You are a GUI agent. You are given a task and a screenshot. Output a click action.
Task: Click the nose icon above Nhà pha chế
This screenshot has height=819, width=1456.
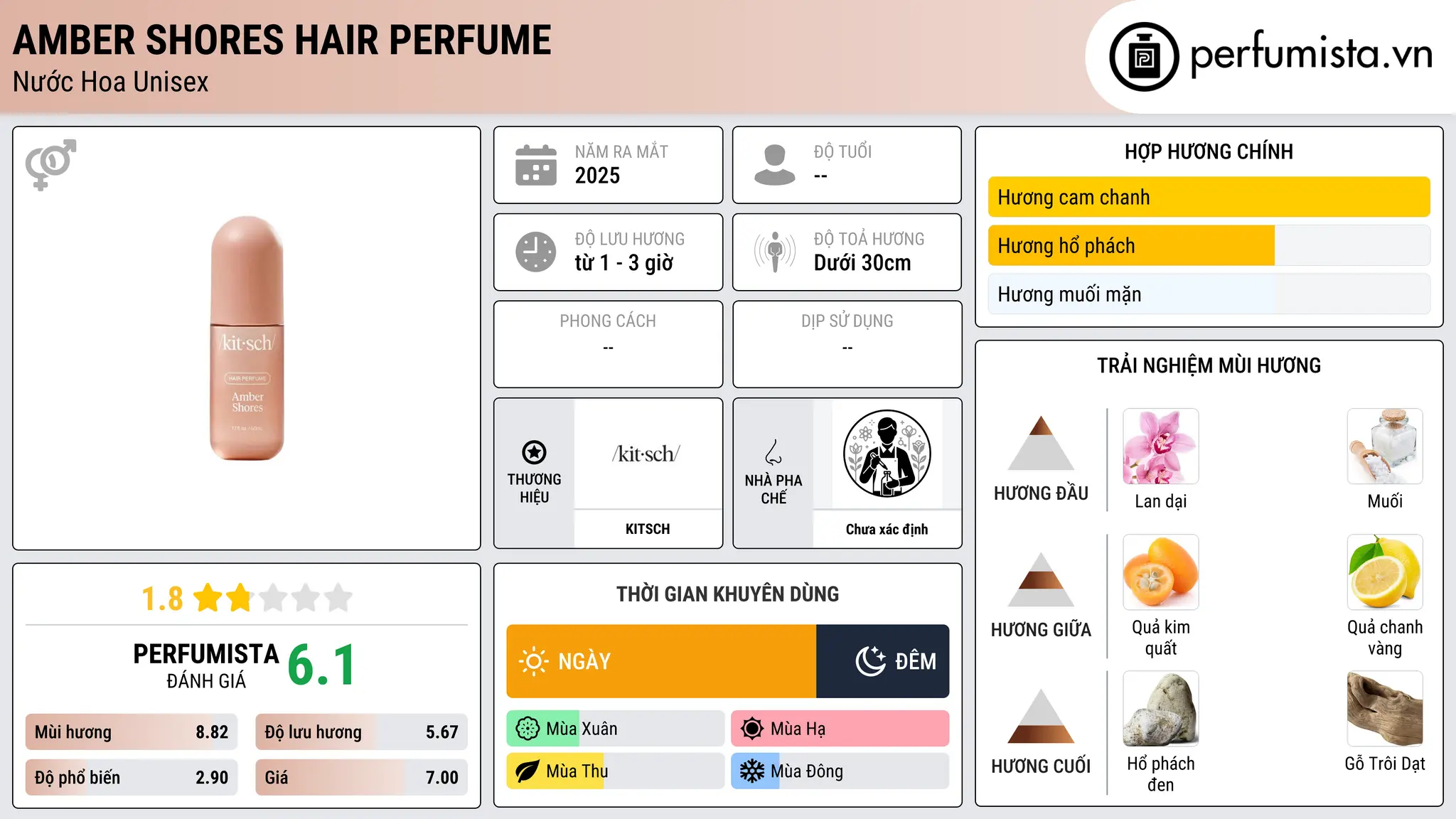pos(773,452)
